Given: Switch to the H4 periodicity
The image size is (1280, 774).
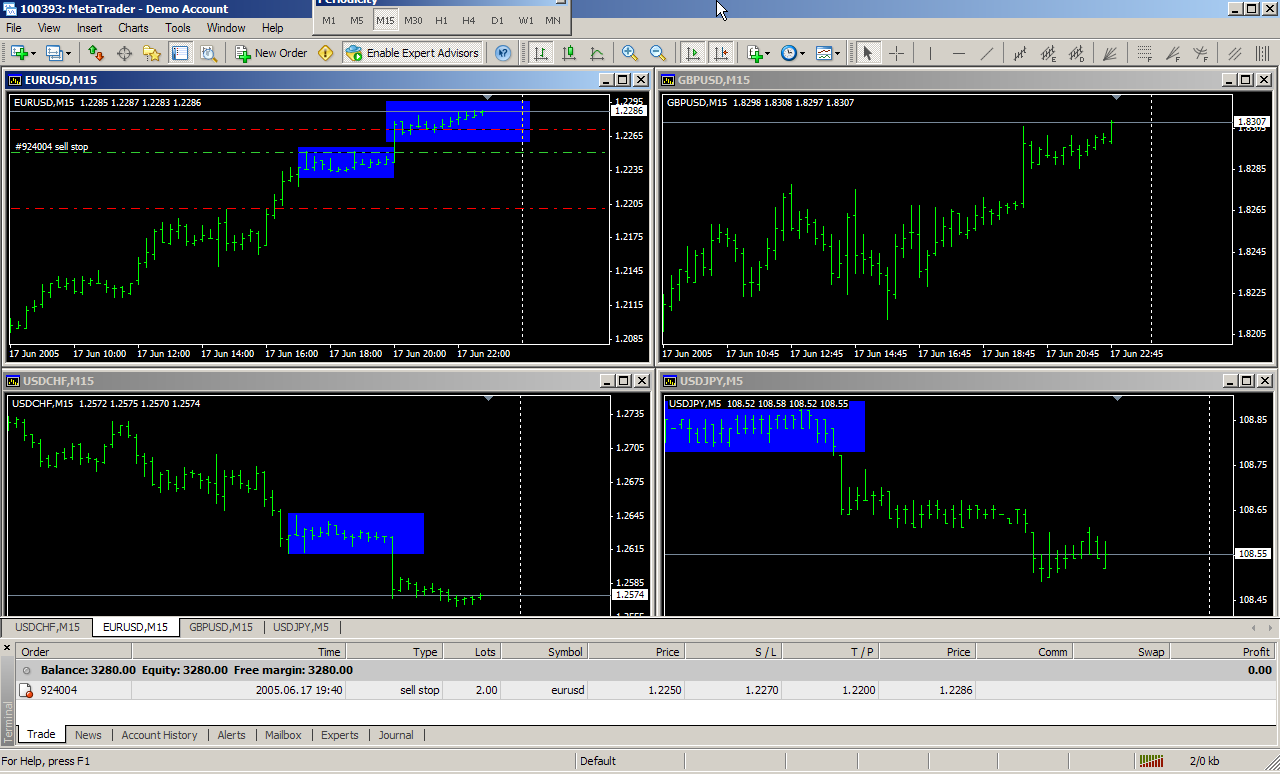Looking at the screenshot, I should 469,20.
